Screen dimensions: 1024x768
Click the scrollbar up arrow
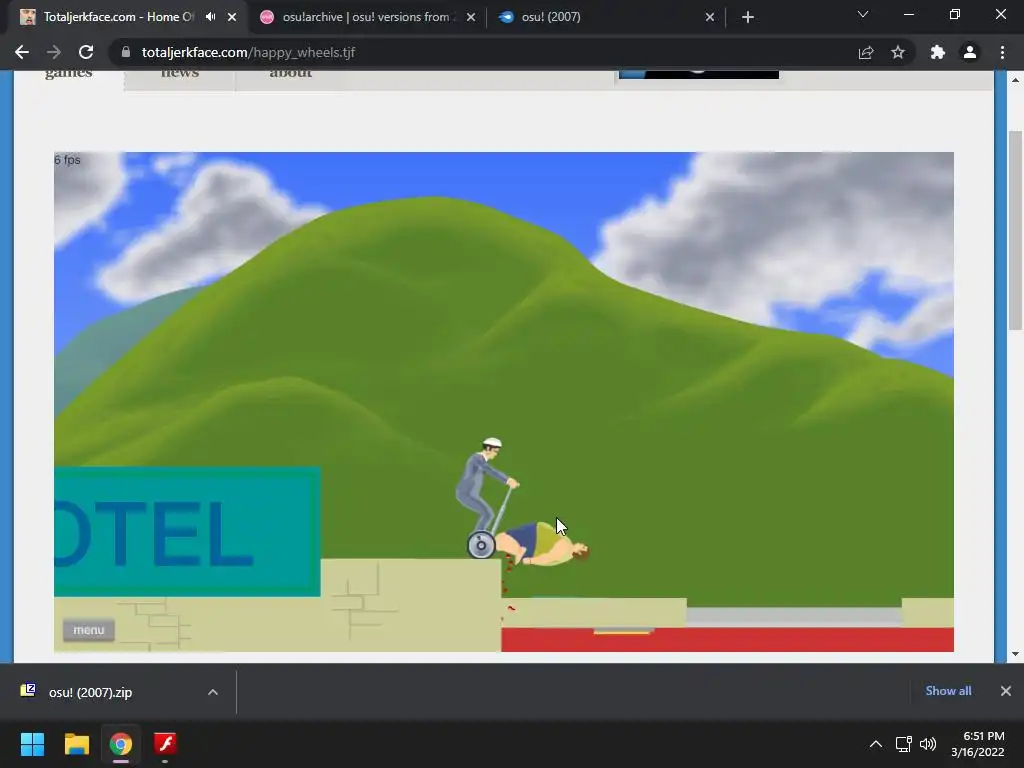point(1015,80)
